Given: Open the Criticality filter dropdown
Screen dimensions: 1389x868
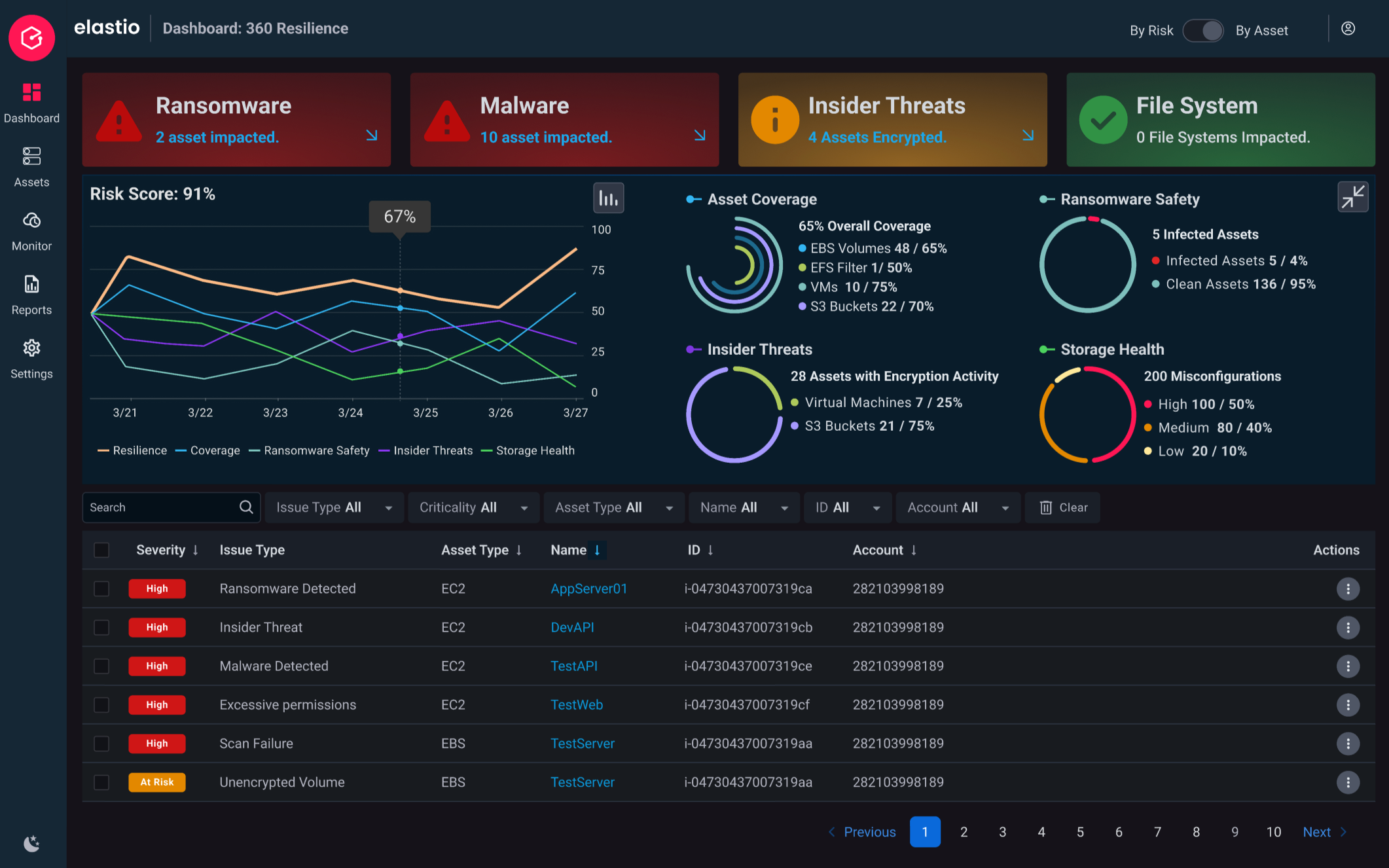Looking at the screenshot, I should coord(473,507).
